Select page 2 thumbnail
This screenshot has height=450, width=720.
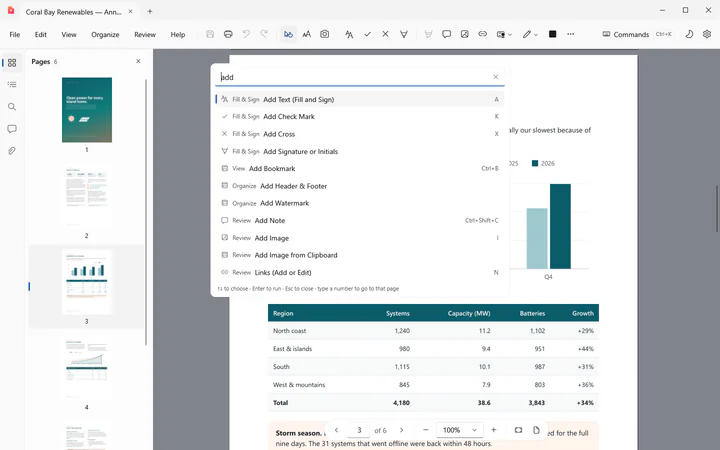[87, 196]
